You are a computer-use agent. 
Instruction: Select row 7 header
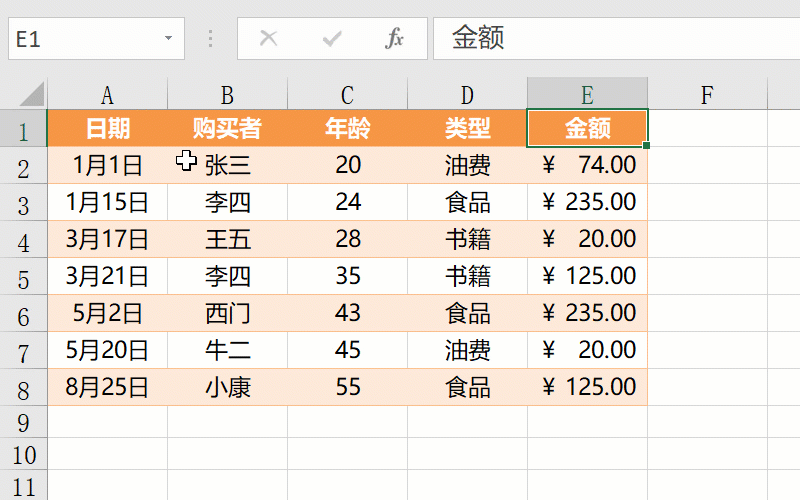pos(23,350)
